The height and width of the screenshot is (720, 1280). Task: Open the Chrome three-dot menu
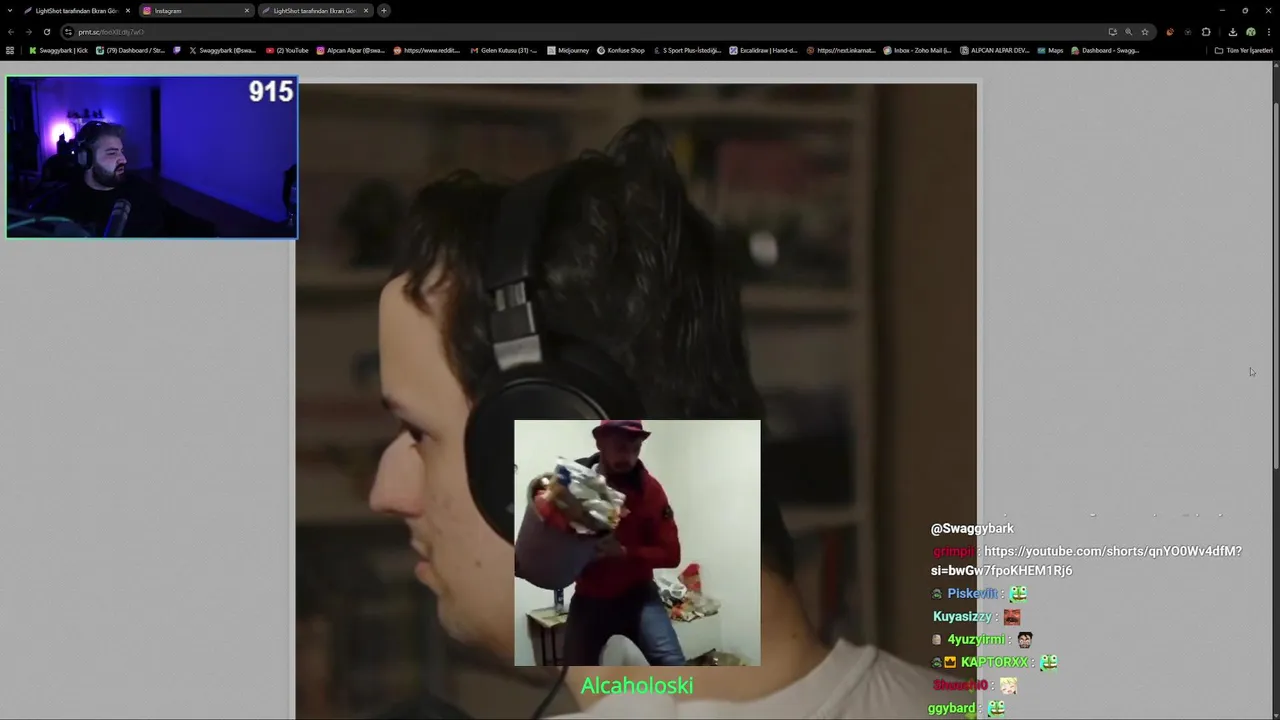tap(1268, 32)
